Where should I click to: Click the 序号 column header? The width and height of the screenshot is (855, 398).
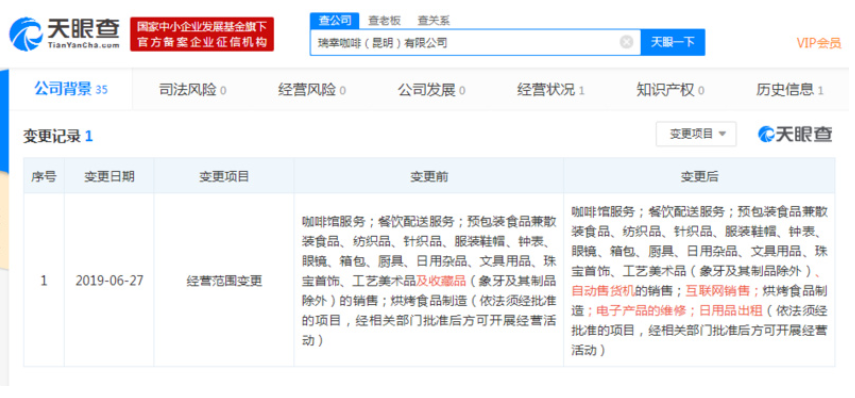[44, 176]
